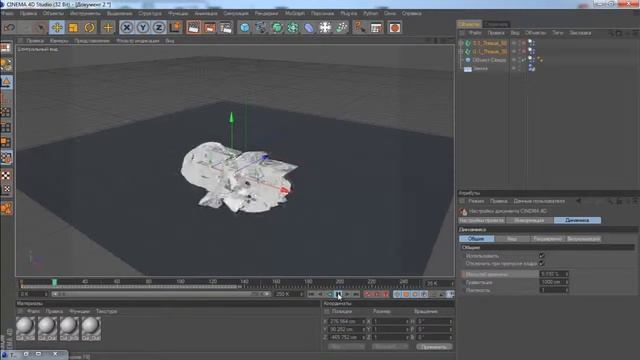Click the question mark cursor icon
The width and height of the screenshot is (640, 360).
(360, 27)
